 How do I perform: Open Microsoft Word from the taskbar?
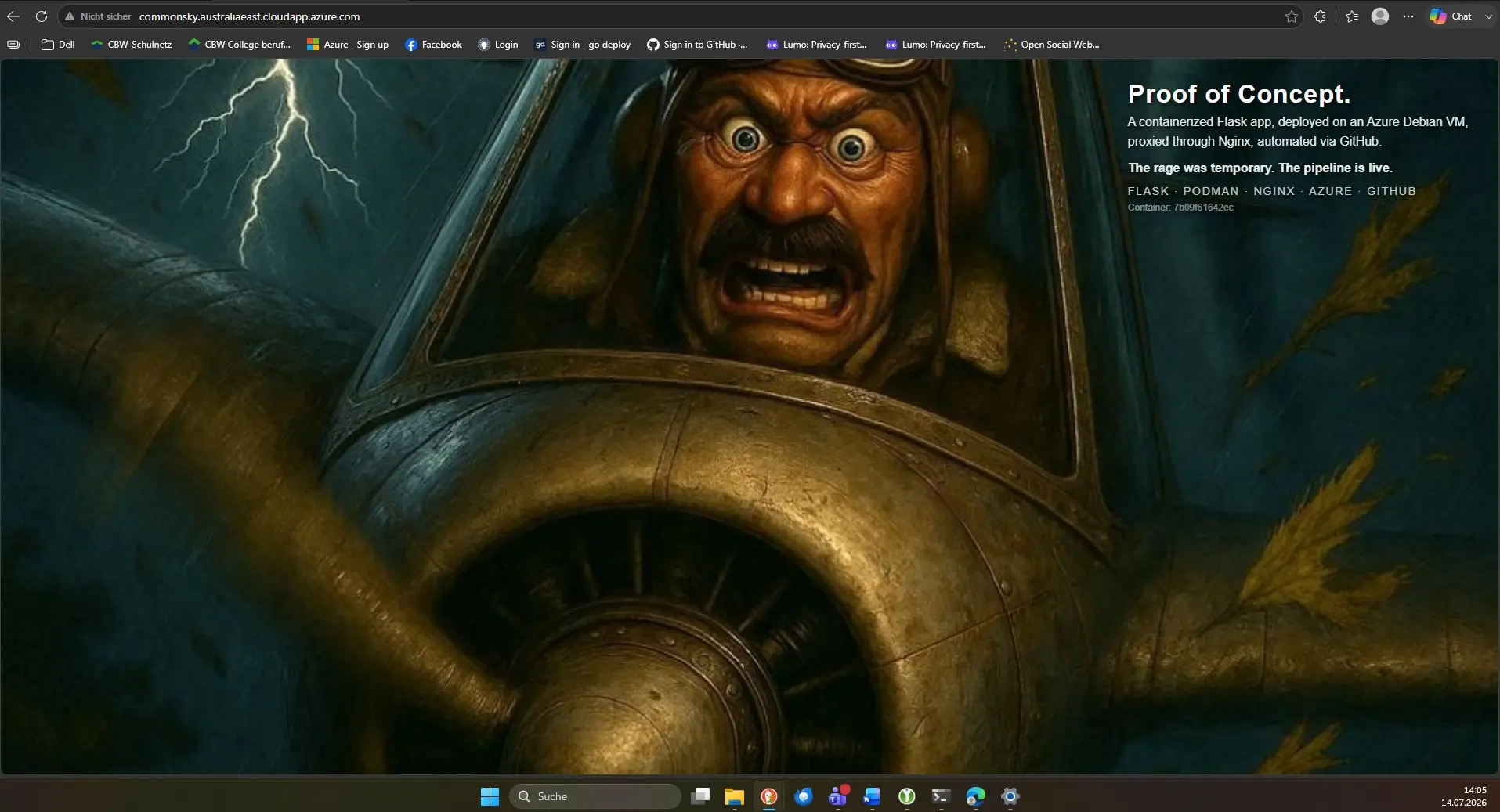pyautogui.click(x=872, y=796)
